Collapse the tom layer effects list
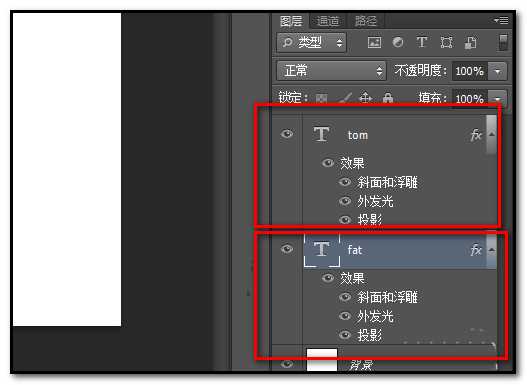Image resolution: width=527 pixels, height=385 pixels. tap(492, 134)
